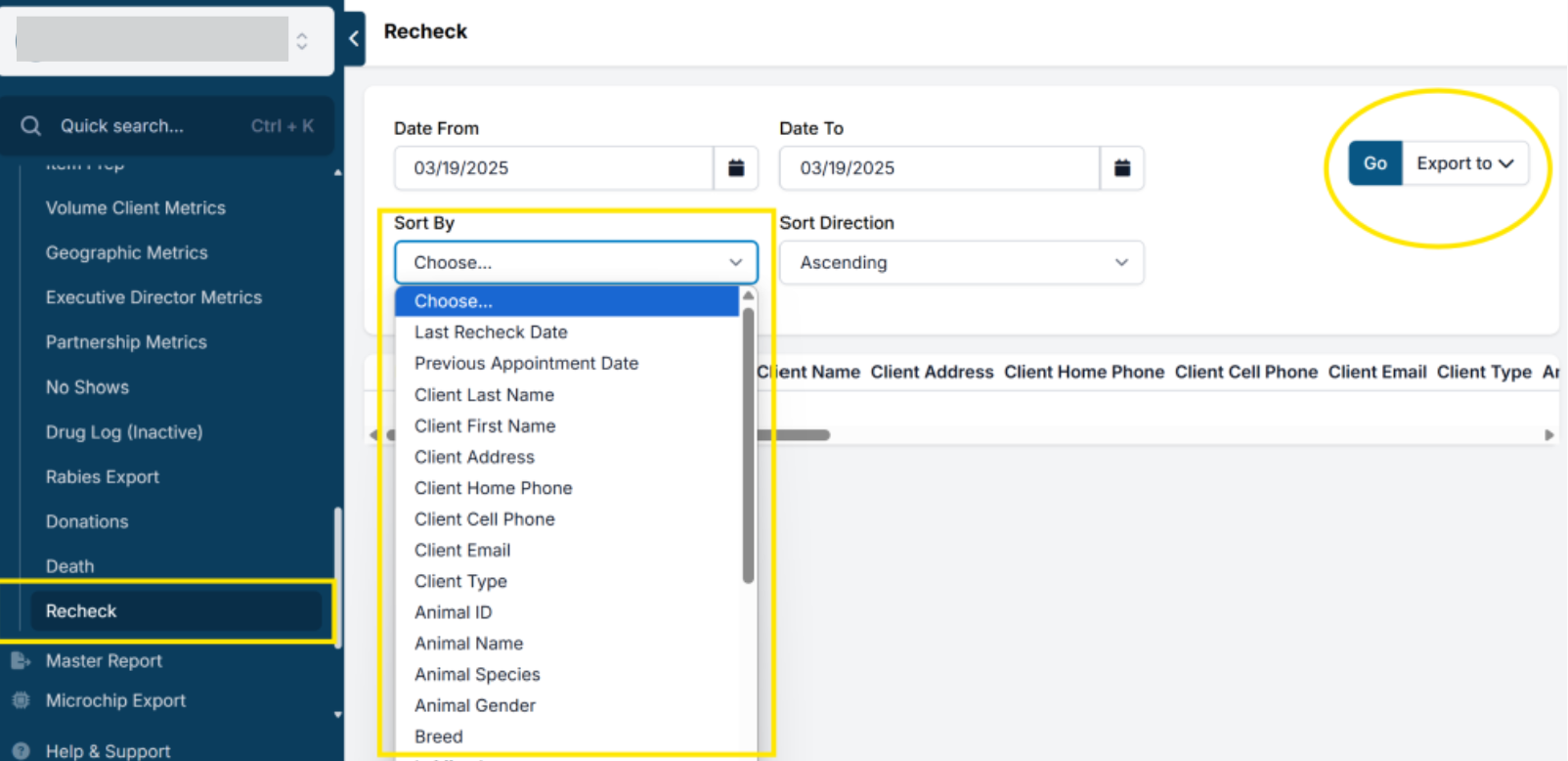Click the results table horizontal scrollbar
1568x761 pixels.
[792, 435]
